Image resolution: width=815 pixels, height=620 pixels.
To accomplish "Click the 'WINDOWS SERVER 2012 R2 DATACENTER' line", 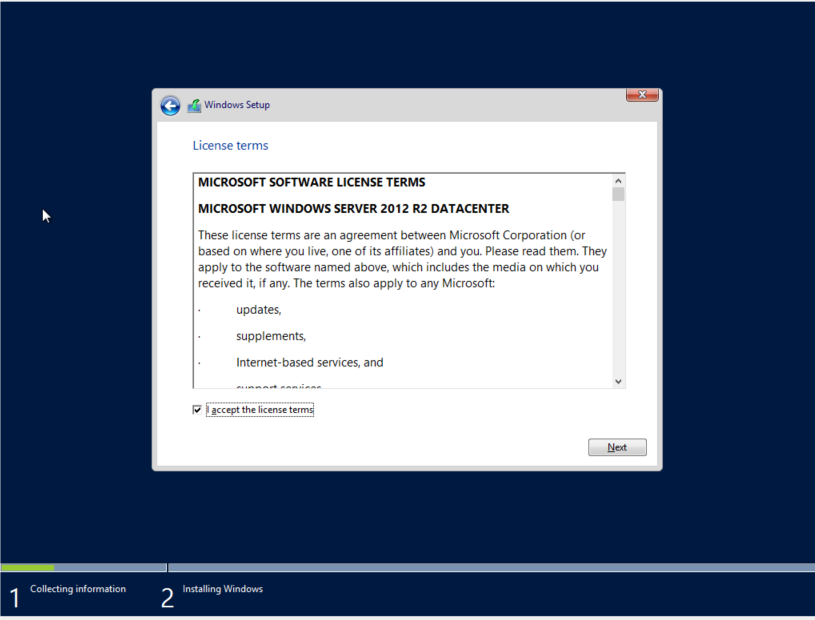I will click(x=353, y=209).
